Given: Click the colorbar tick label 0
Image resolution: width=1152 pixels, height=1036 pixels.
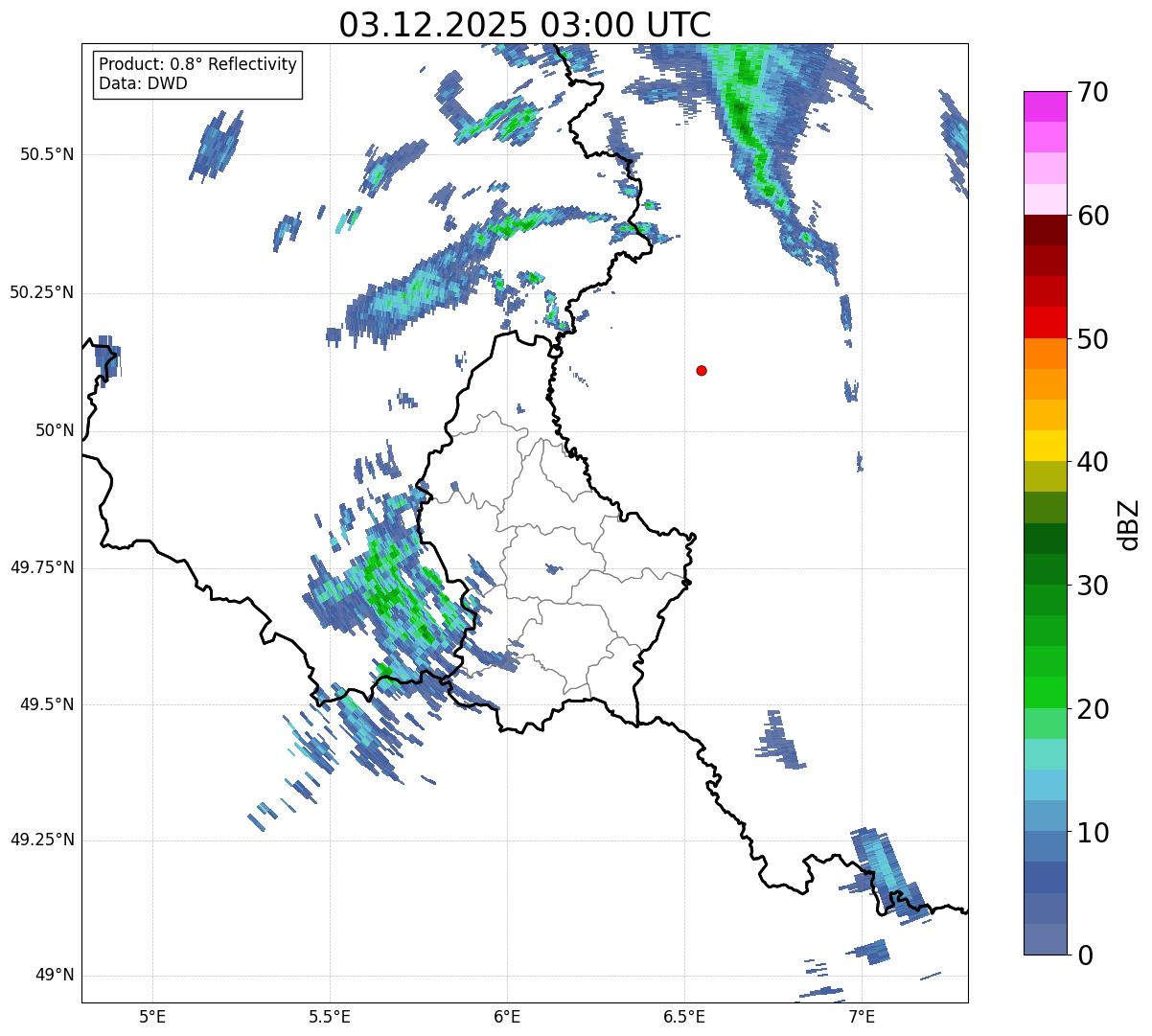Looking at the screenshot, I should click(1084, 955).
